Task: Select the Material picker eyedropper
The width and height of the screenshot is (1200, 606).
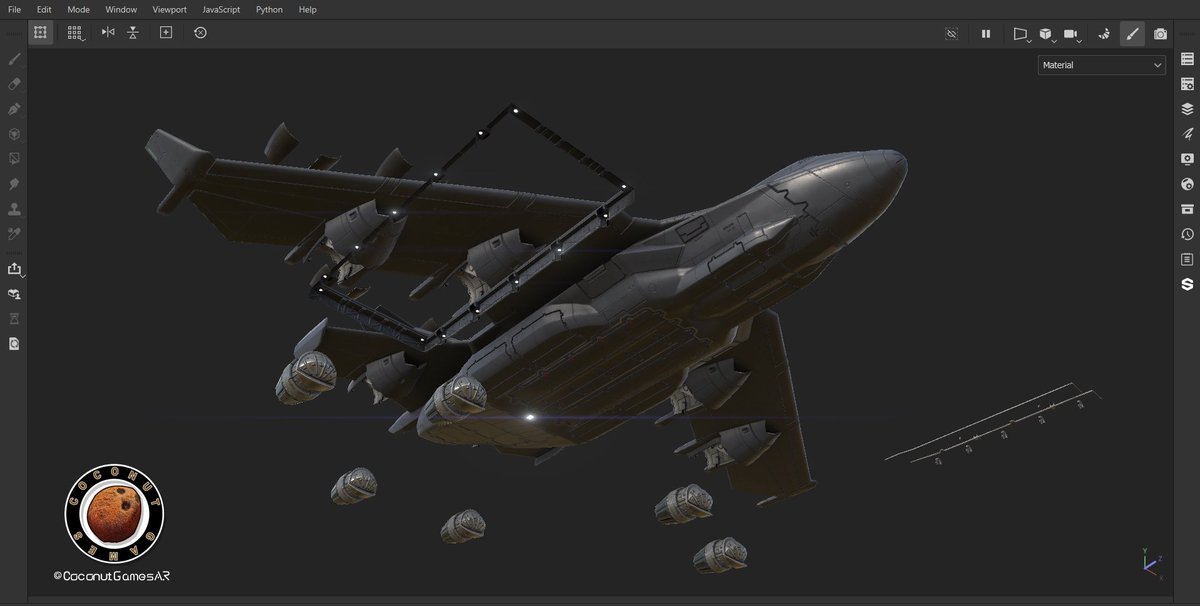Action: (14, 234)
